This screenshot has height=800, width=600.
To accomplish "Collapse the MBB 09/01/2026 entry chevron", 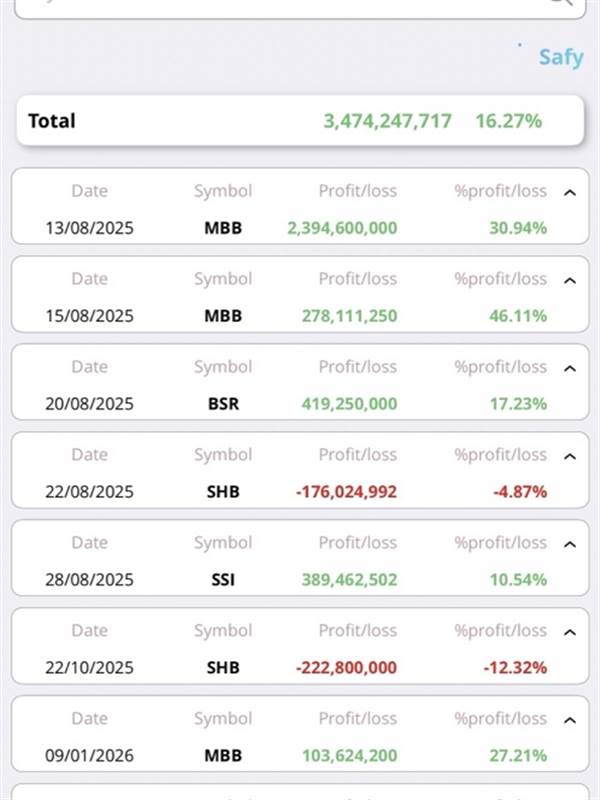I will (x=570, y=720).
